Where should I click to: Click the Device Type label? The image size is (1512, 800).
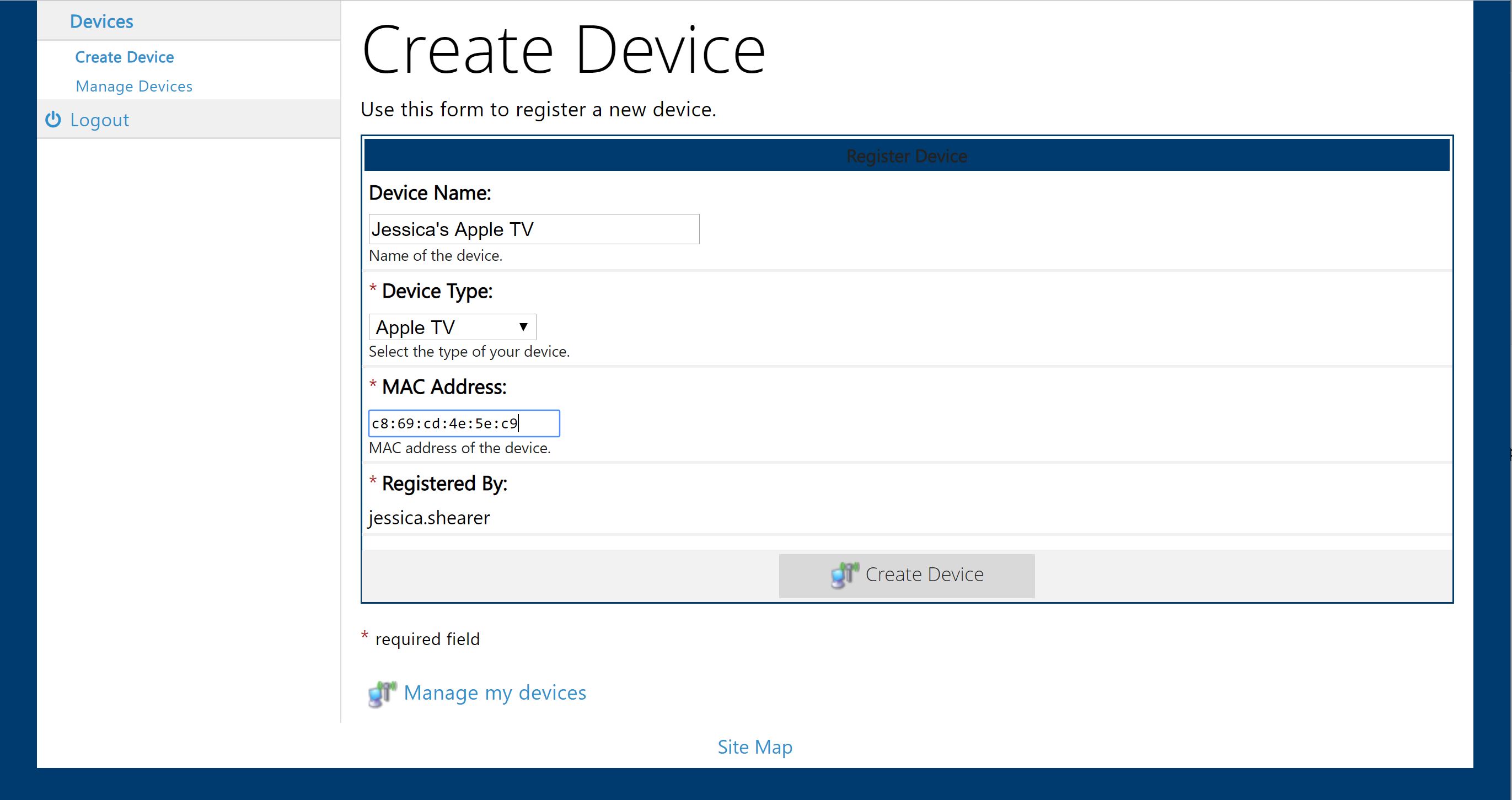[x=437, y=291]
